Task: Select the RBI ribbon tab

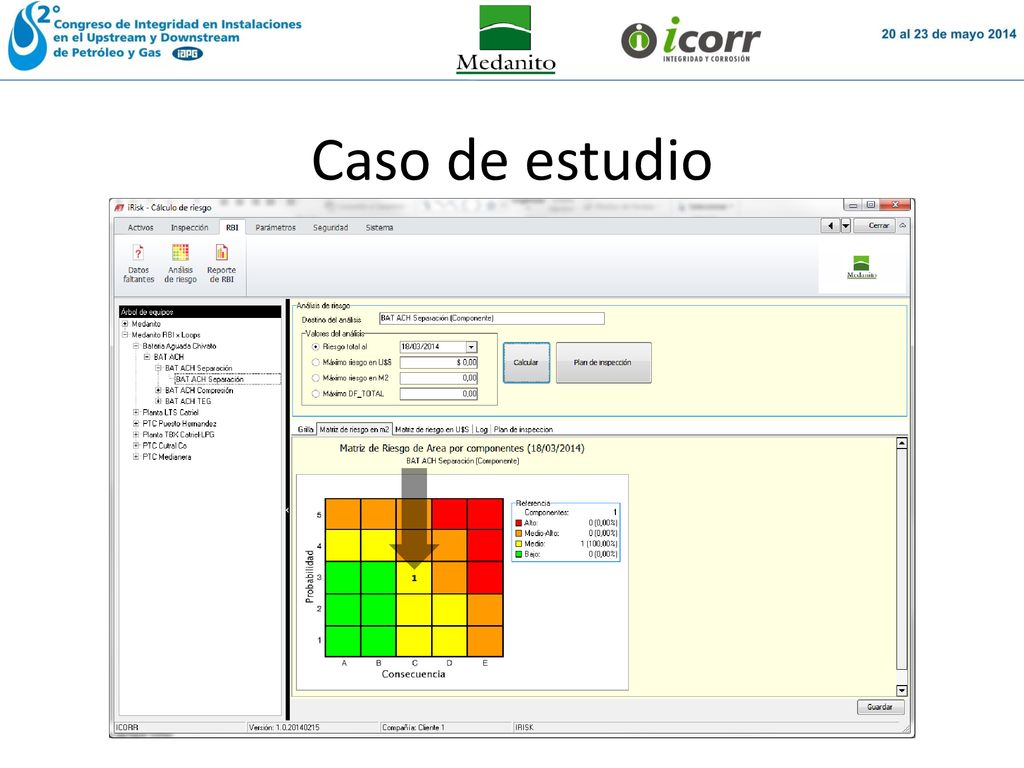Action: (x=232, y=227)
